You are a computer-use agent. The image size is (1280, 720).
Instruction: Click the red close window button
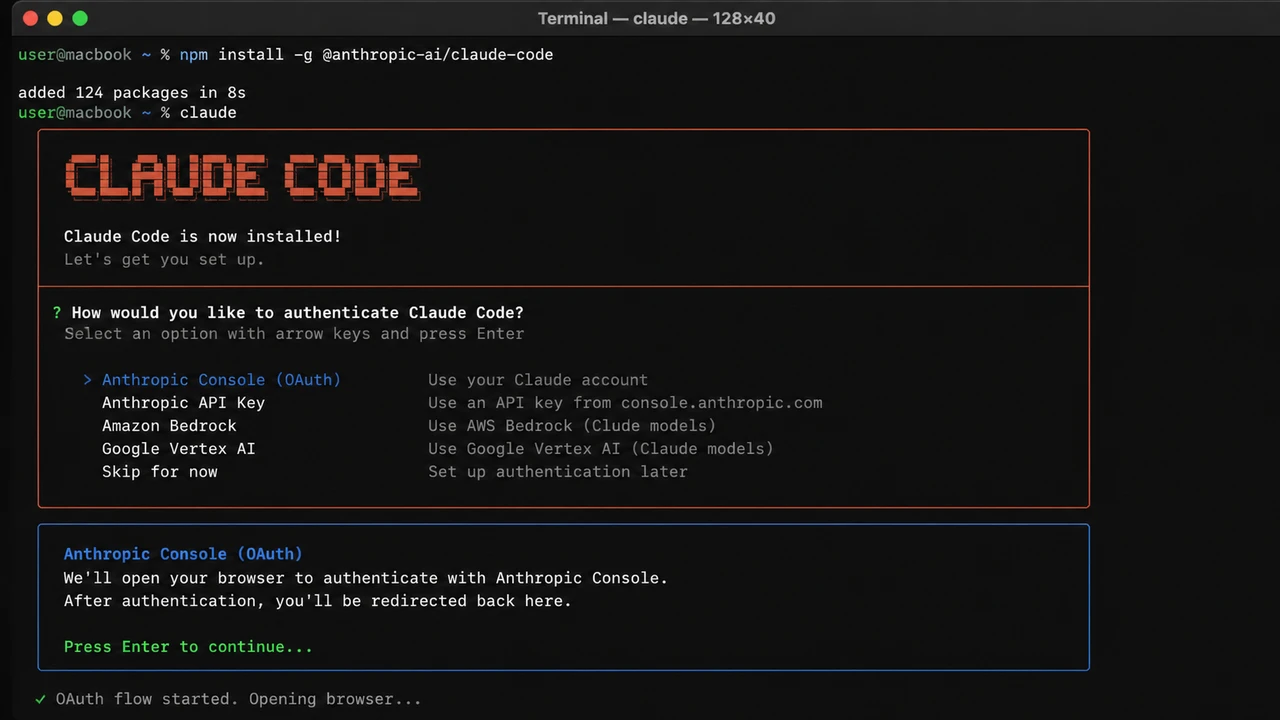pos(29,18)
